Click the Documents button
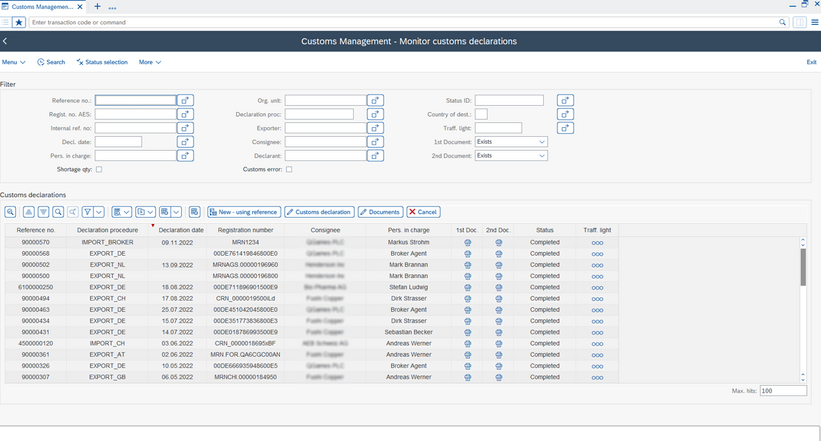Image resolution: width=821 pixels, height=441 pixels. coord(380,212)
